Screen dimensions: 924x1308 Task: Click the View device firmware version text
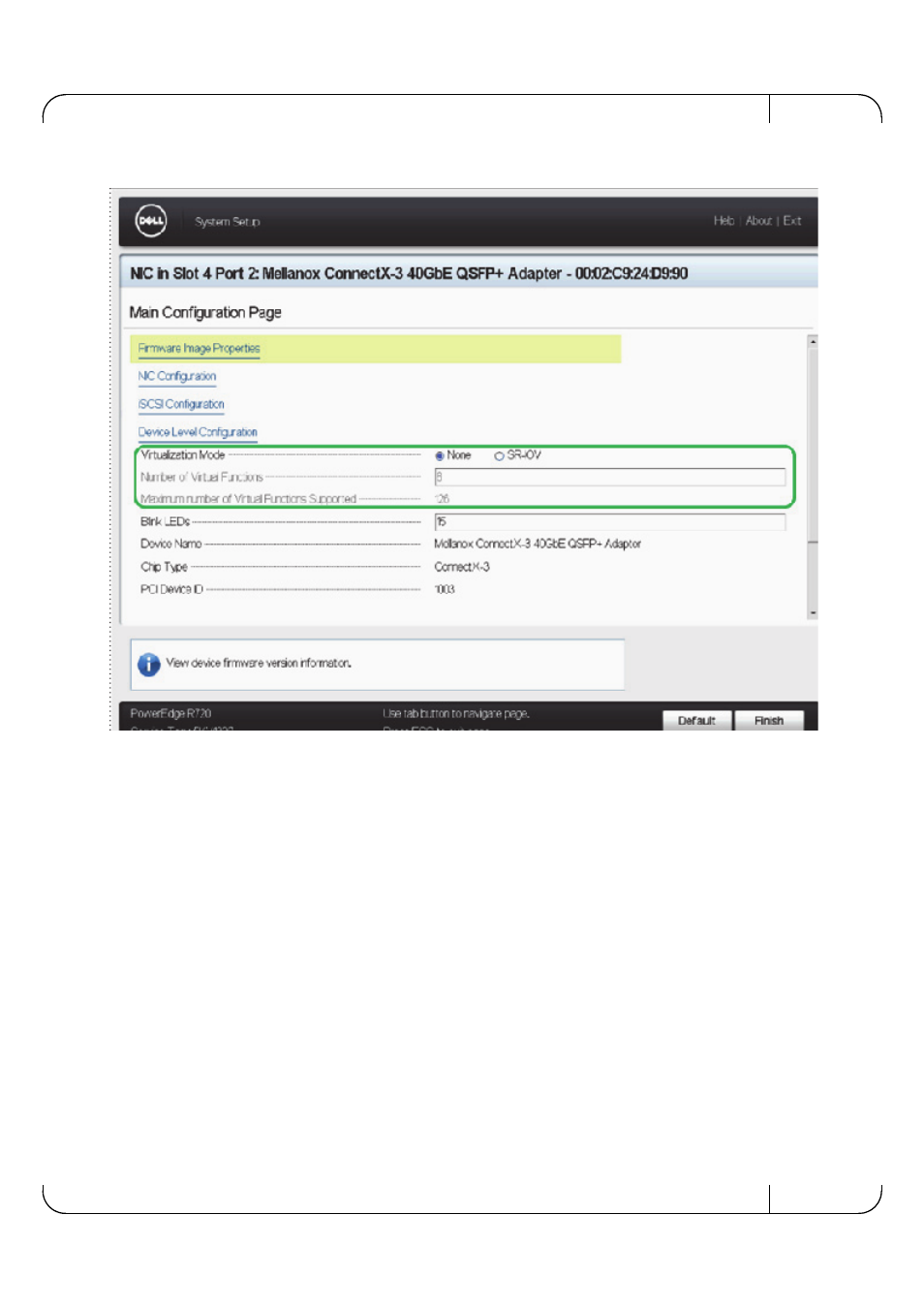point(259,664)
